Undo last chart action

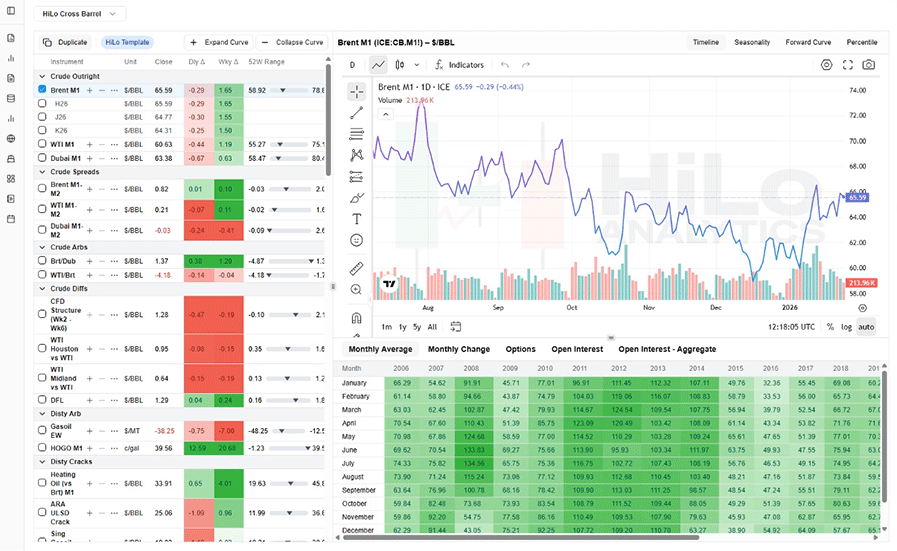coord(505,65)
